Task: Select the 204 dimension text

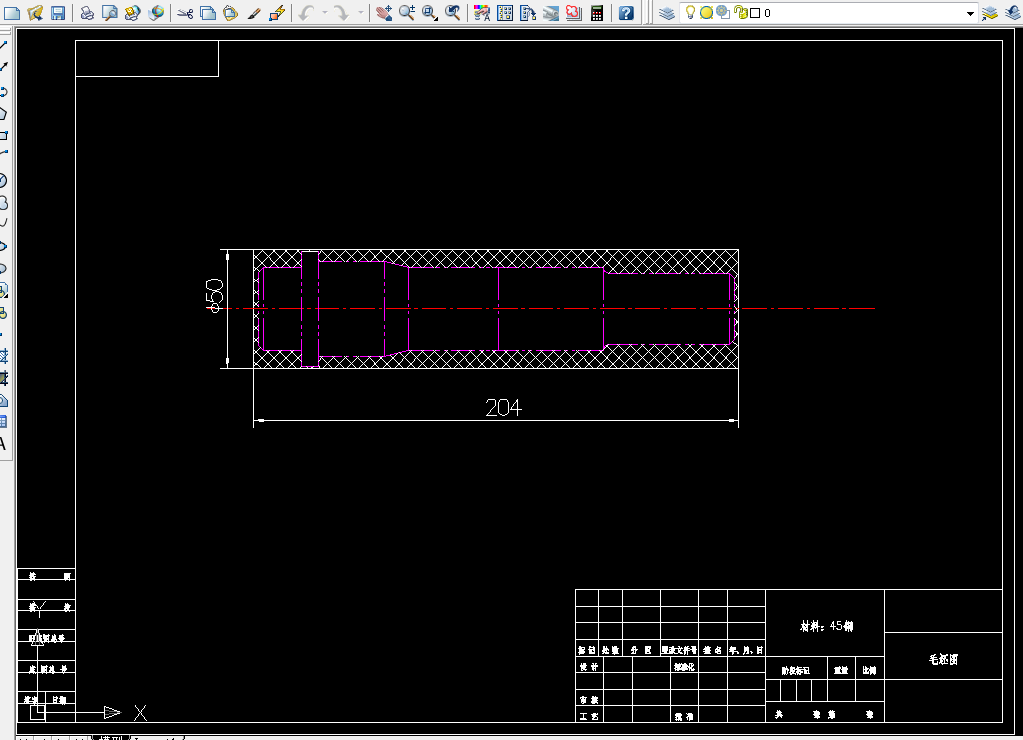Action: click(503, 407)
